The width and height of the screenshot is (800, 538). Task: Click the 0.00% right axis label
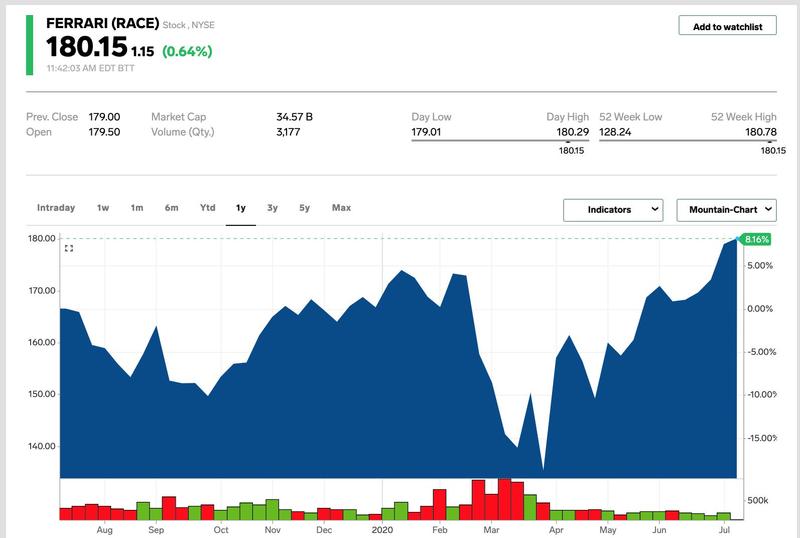click(760, 309)
